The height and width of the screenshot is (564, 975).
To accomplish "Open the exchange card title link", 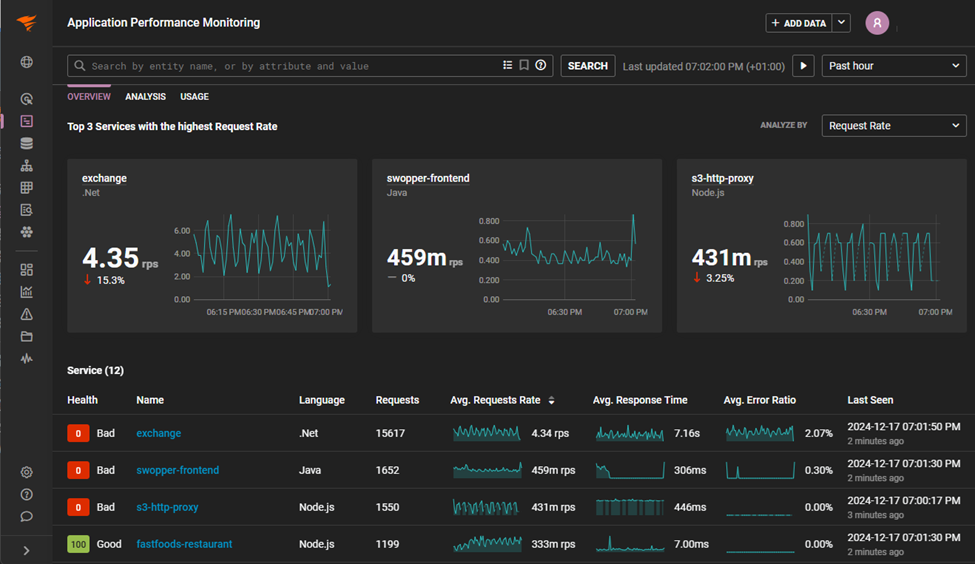I will [104, 178].
